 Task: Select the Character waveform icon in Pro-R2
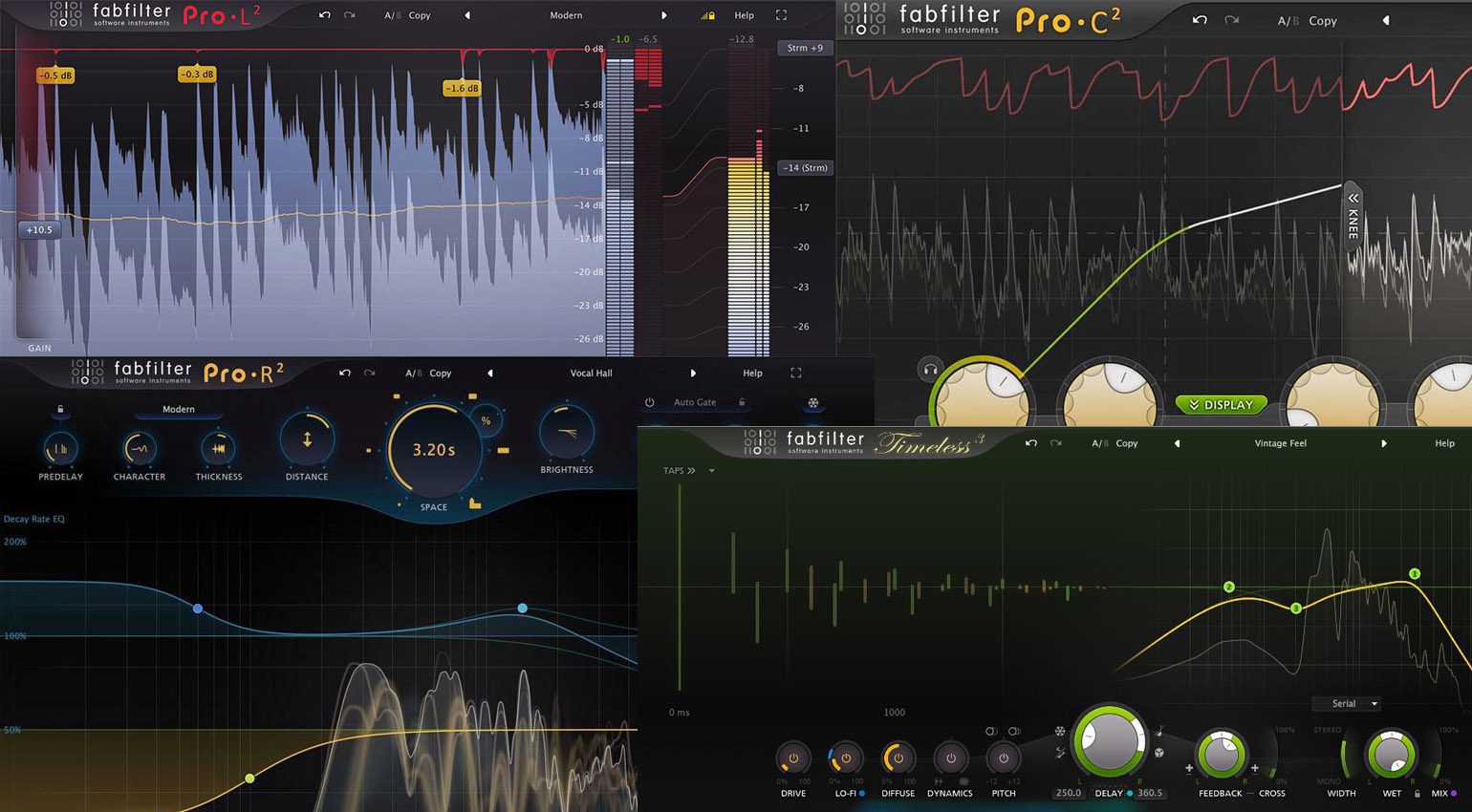(x=139, y=447)
